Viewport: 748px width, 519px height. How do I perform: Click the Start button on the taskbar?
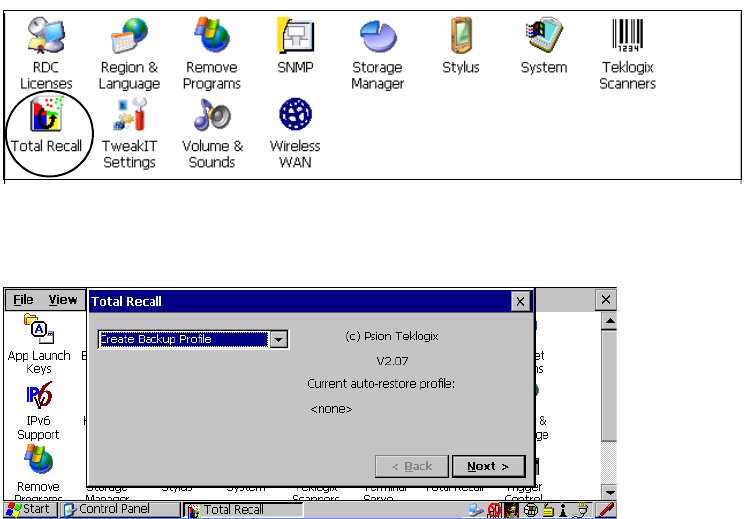click(x=30, y=509)
